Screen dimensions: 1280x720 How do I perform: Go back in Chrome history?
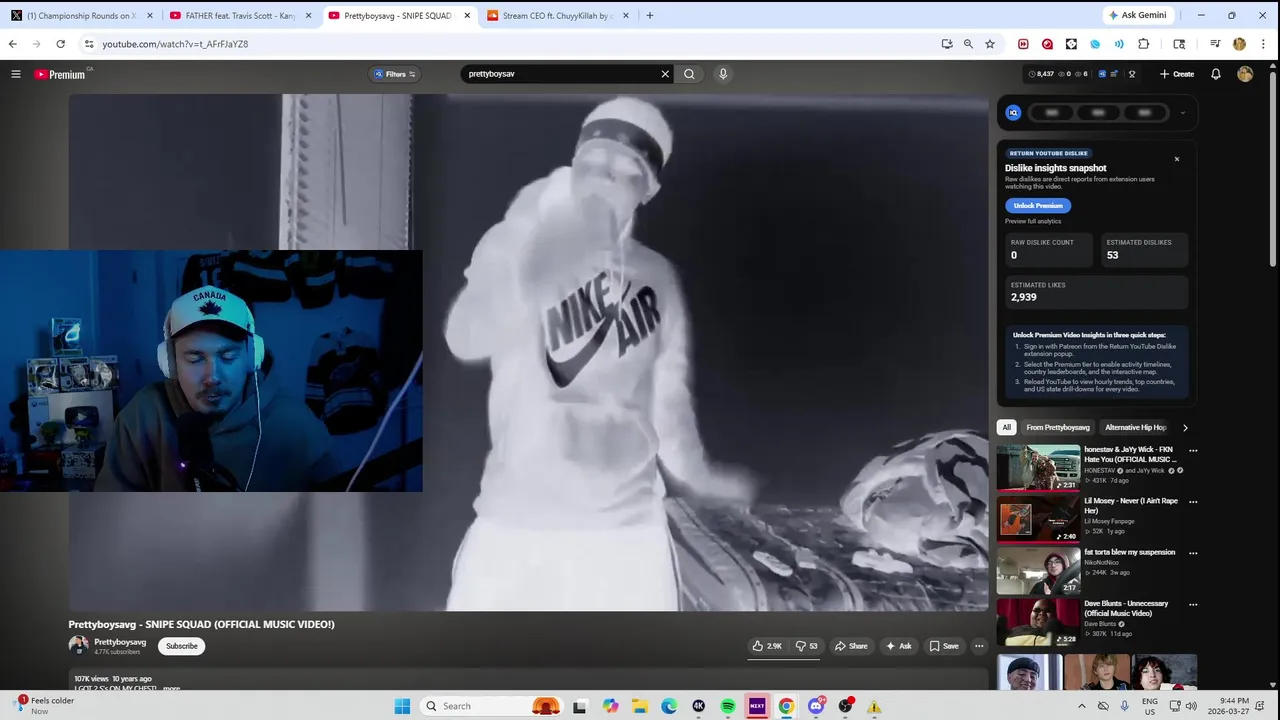[x=12, y=44]
